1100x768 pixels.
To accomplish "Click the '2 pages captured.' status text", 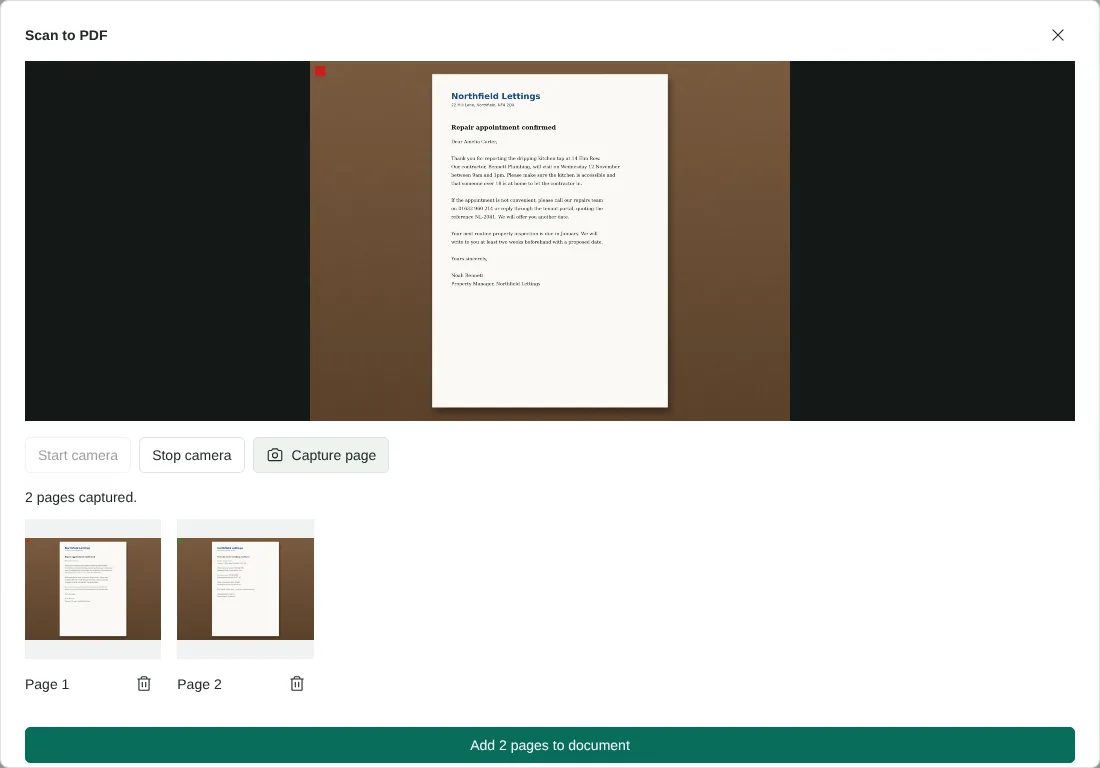I will 81,497.
